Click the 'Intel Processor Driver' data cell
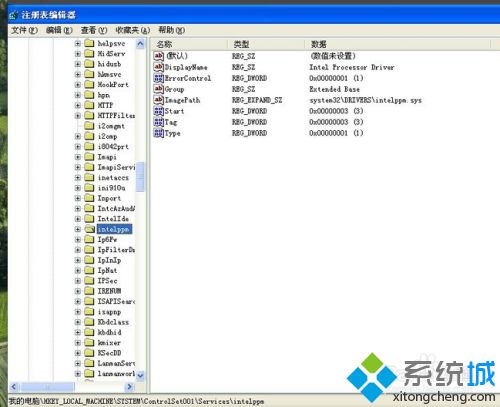This screenshot has height=407, width=500. [352, 67]
